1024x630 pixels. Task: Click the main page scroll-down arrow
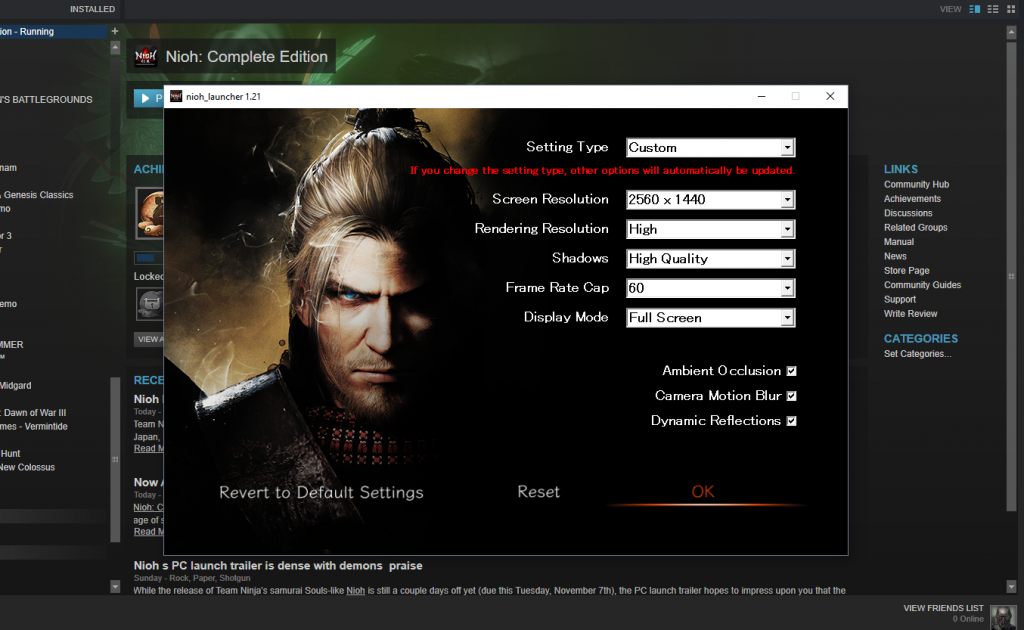point(1011,586)
